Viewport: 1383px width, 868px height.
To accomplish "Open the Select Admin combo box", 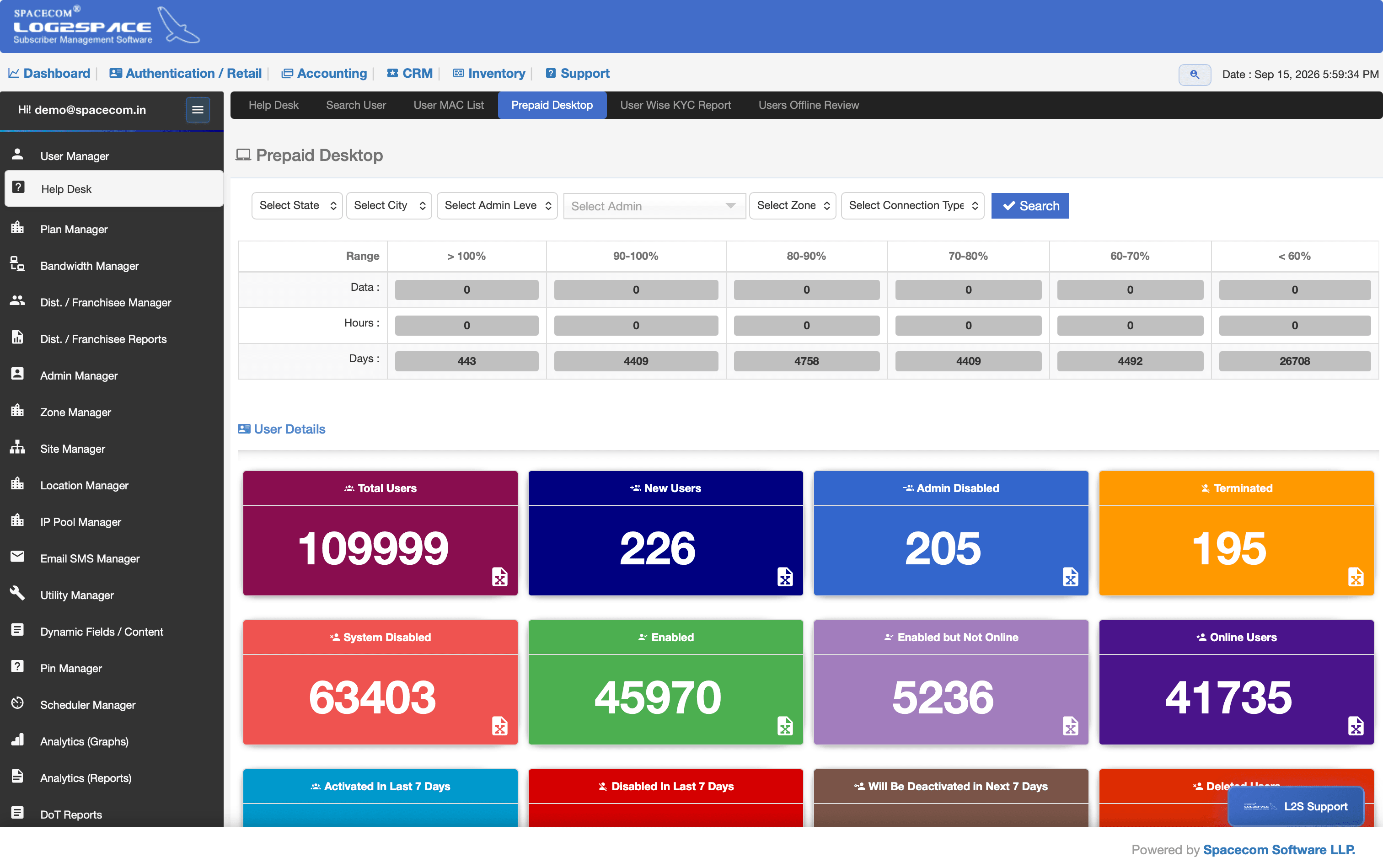I will (654, 206).
